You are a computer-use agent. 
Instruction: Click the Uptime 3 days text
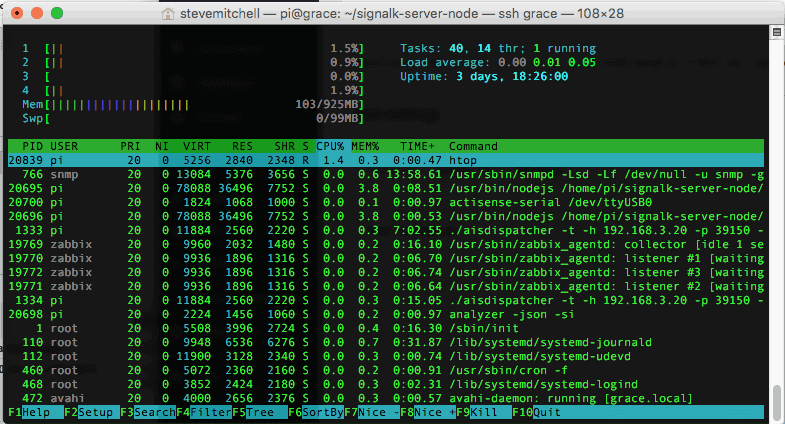[484, 77]
